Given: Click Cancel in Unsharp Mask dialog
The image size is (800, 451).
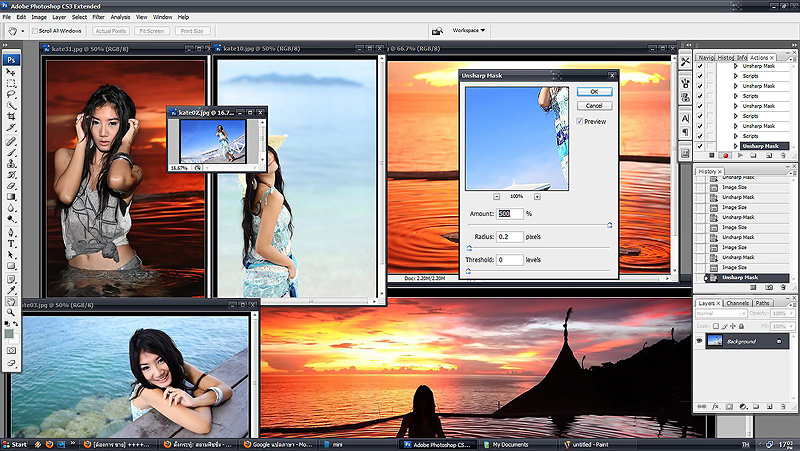Looking at the screenshot, I should 594,106.
